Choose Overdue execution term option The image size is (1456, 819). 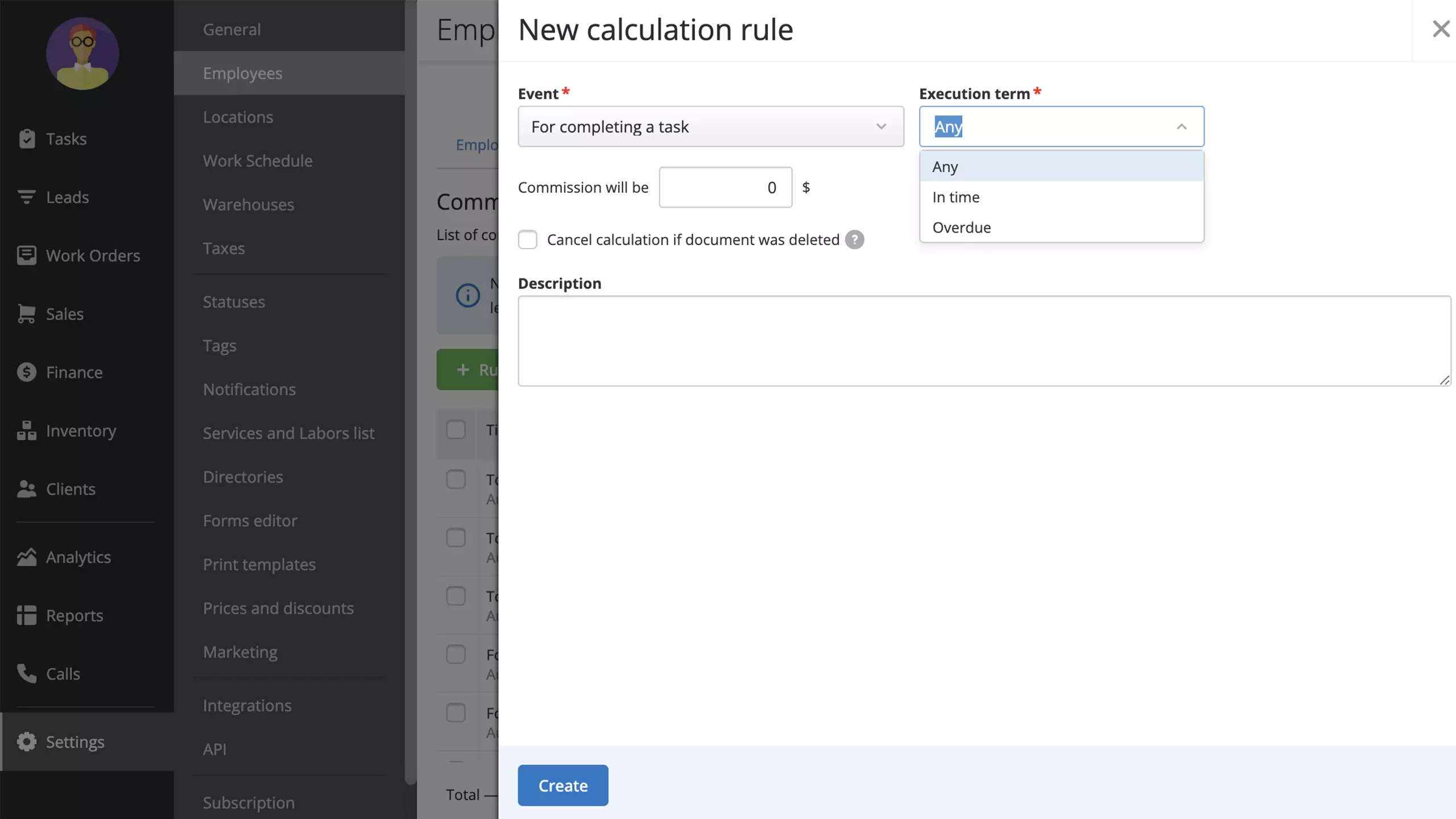click(1061, 227)
